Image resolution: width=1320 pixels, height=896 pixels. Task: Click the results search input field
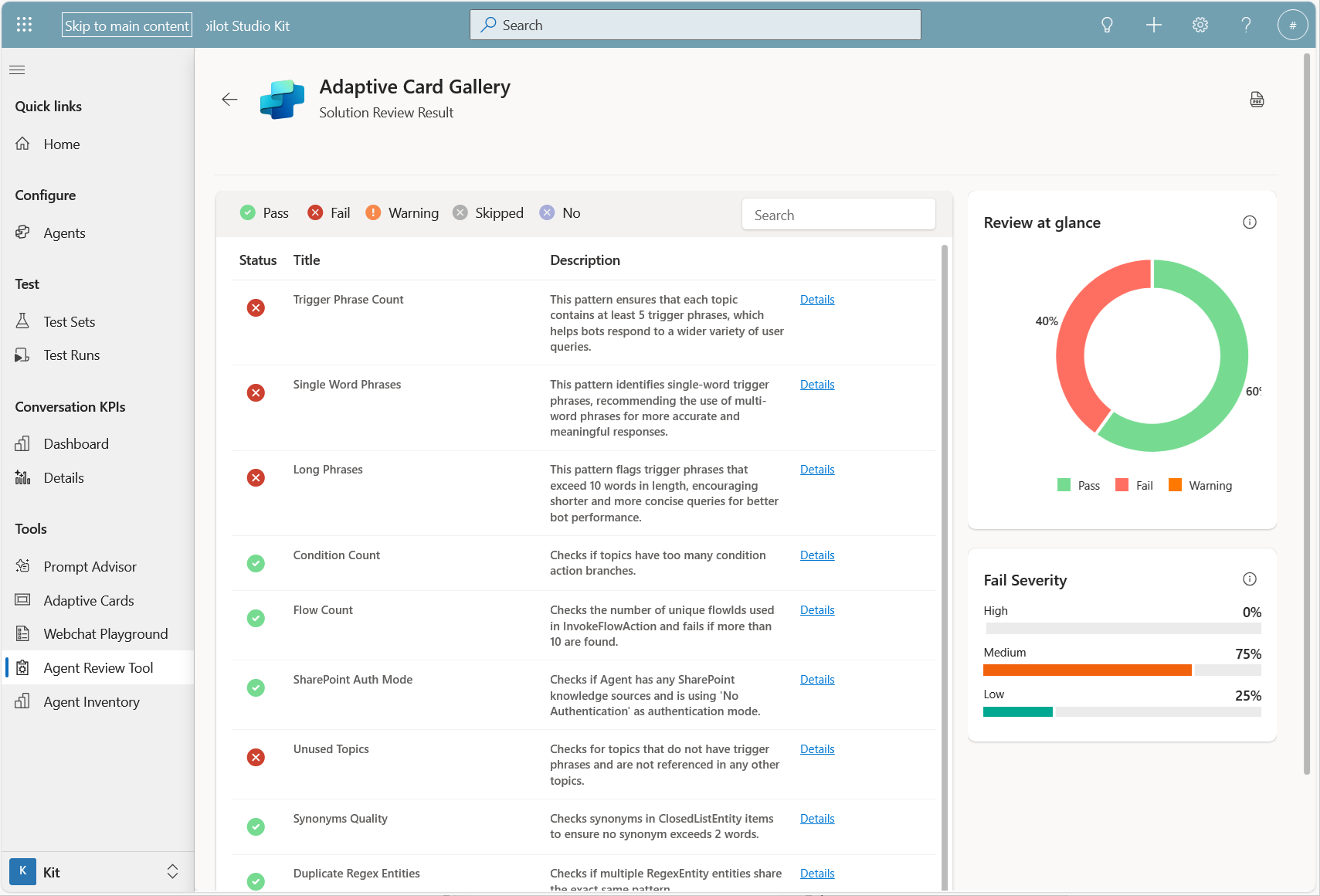pos(838,215)
